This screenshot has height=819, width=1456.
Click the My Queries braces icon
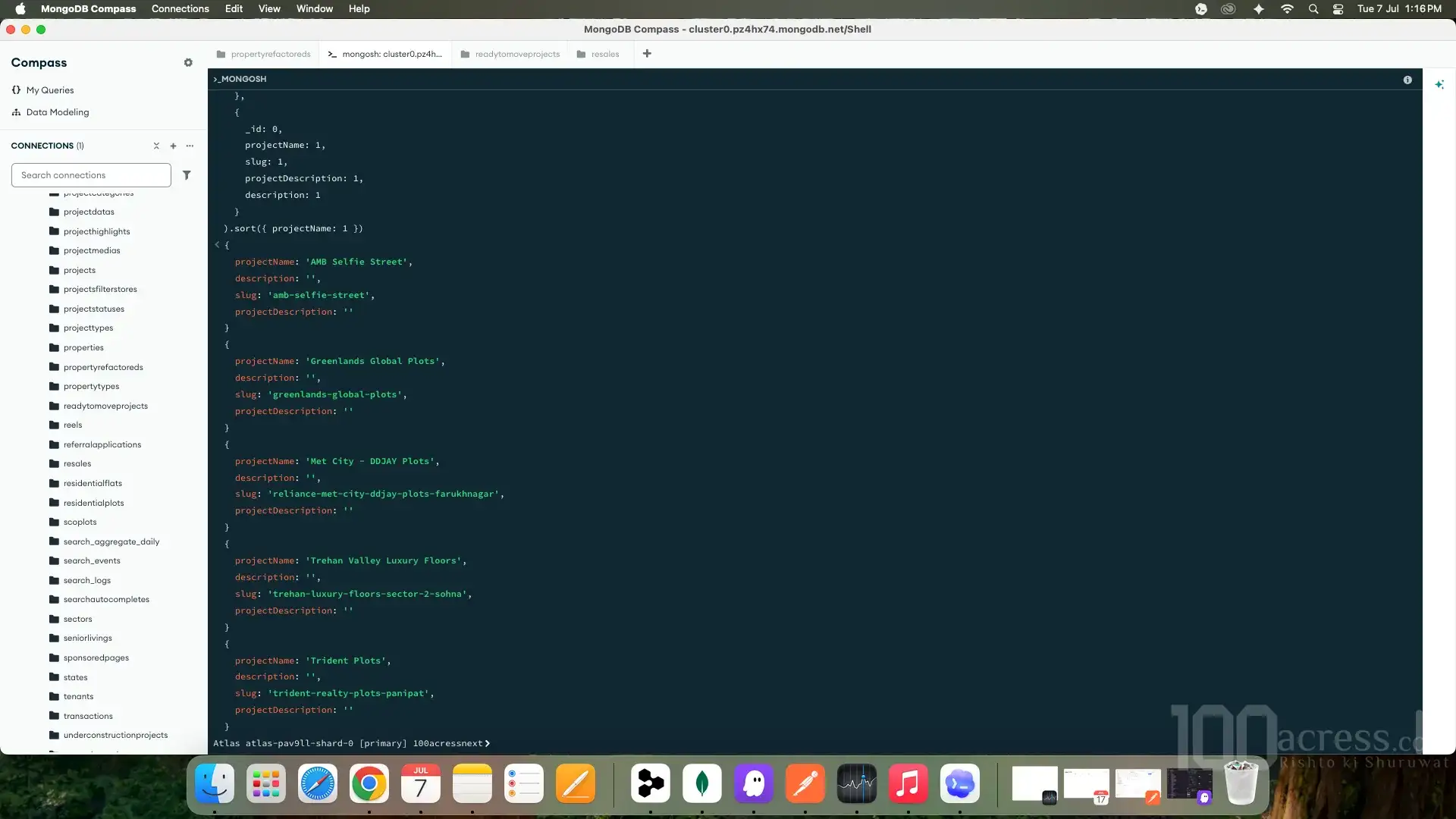click(16, 89)
